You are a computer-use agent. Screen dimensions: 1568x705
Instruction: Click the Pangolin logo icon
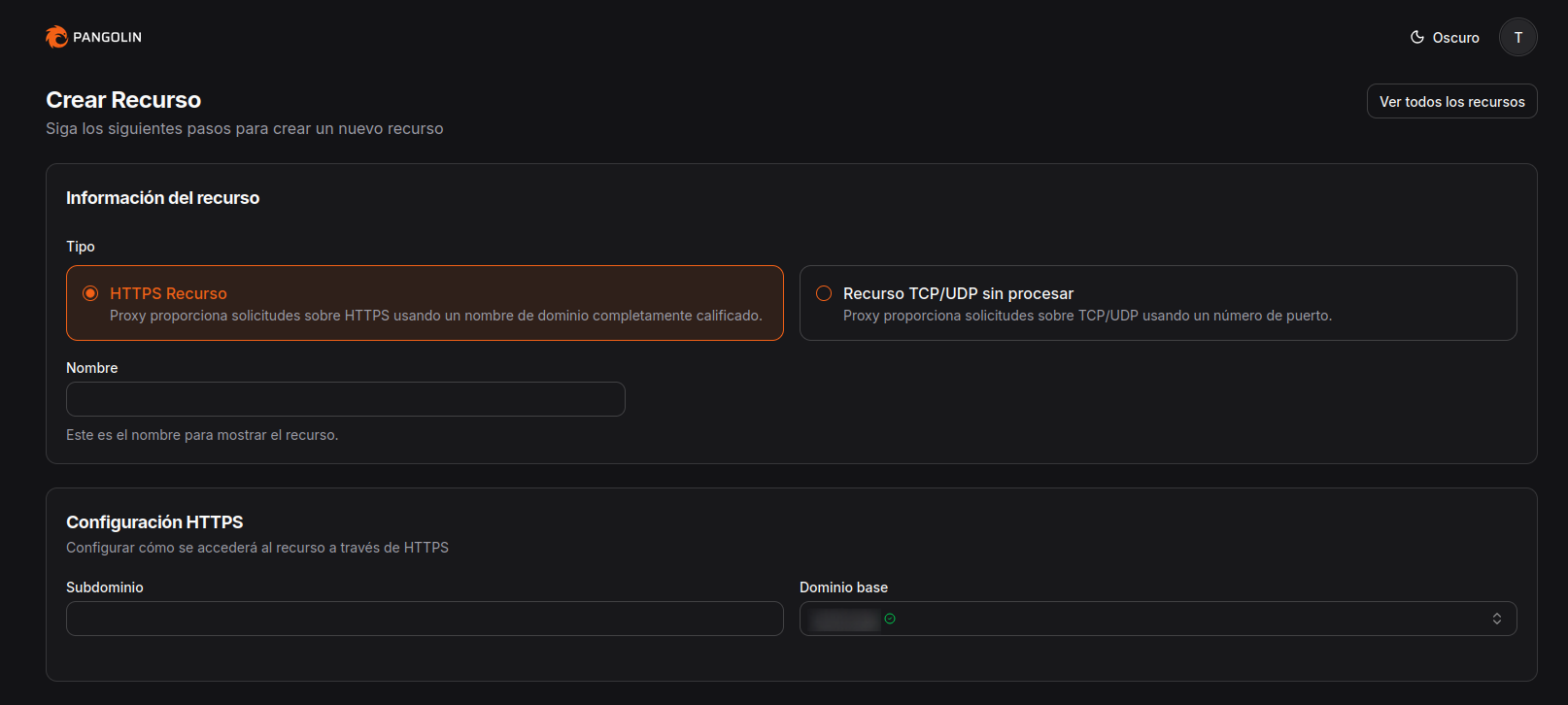[x=56, y=37]
